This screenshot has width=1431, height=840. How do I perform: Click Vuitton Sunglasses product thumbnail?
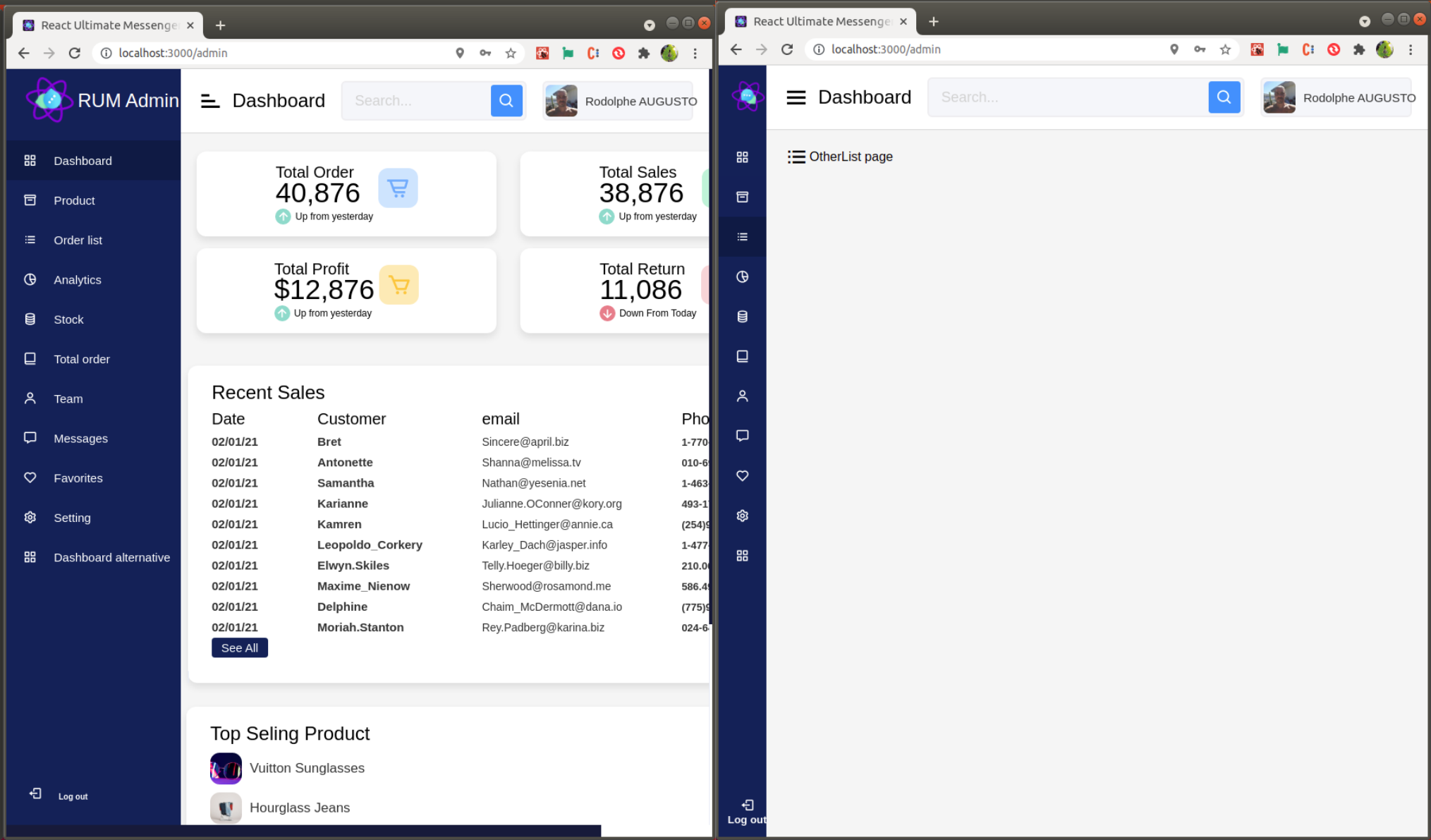[x=226, y=768]
